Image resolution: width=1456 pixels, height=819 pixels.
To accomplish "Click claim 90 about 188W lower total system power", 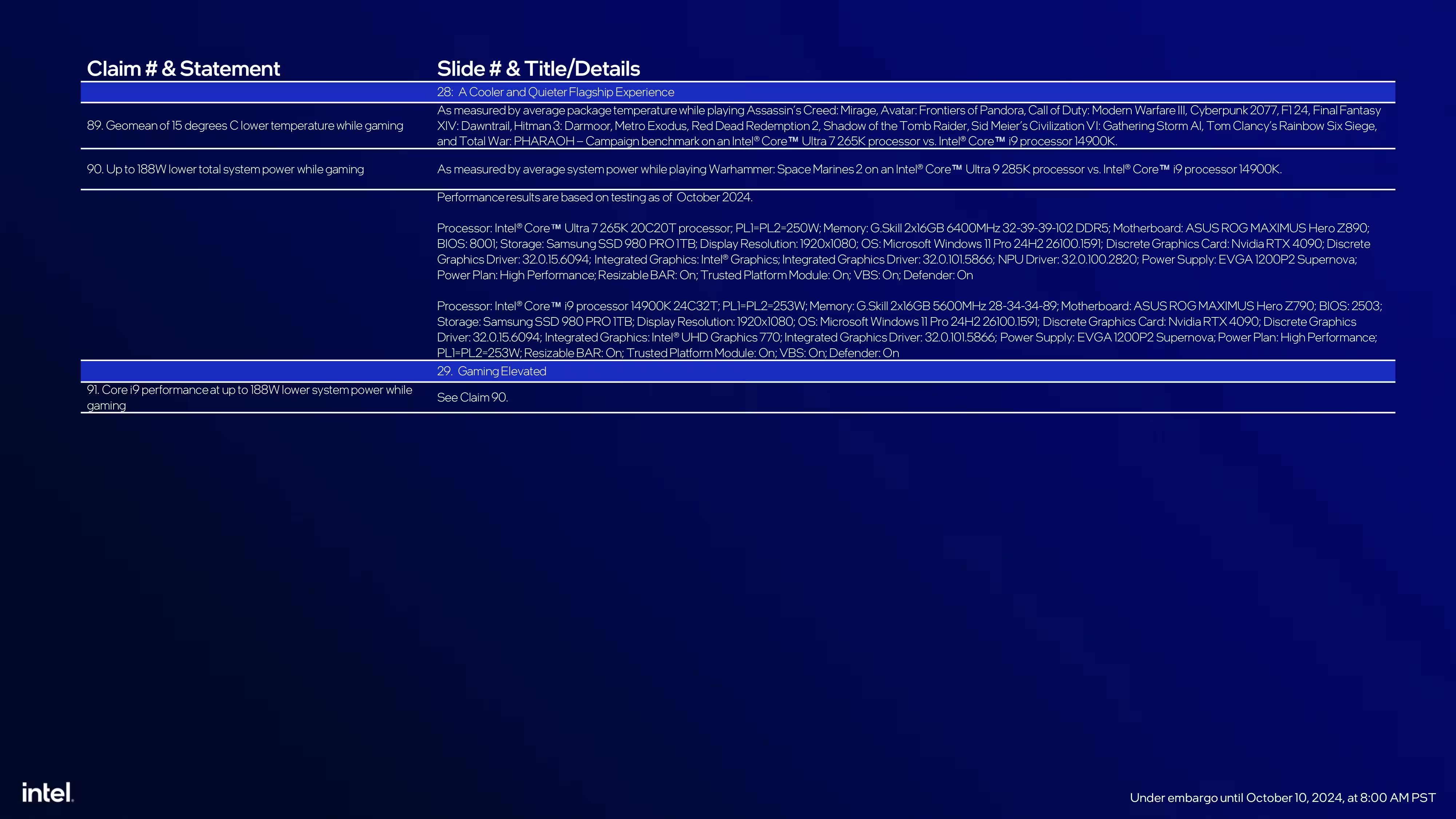I will tap(225, 169).
